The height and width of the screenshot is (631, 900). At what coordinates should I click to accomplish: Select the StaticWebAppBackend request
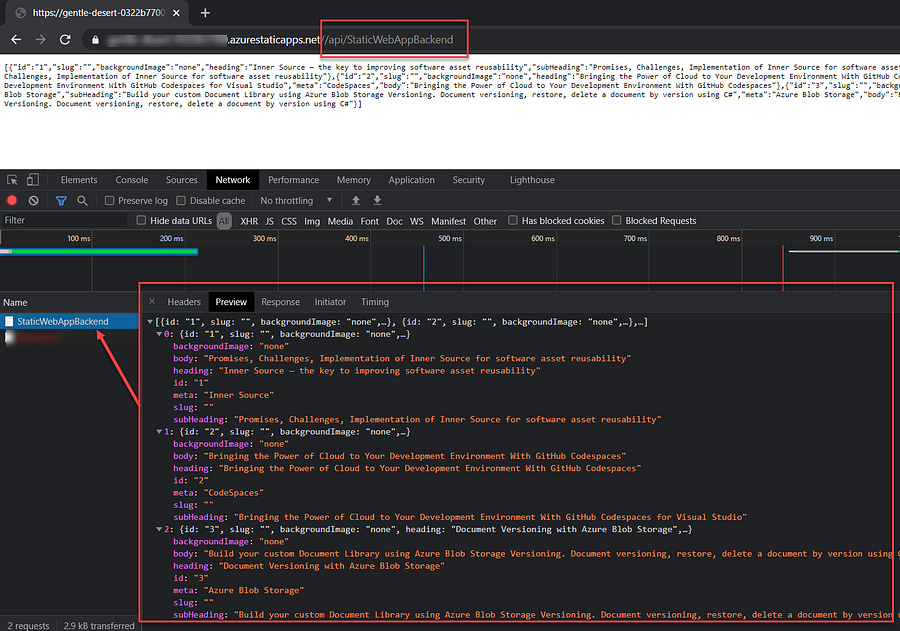coord(62,322)
